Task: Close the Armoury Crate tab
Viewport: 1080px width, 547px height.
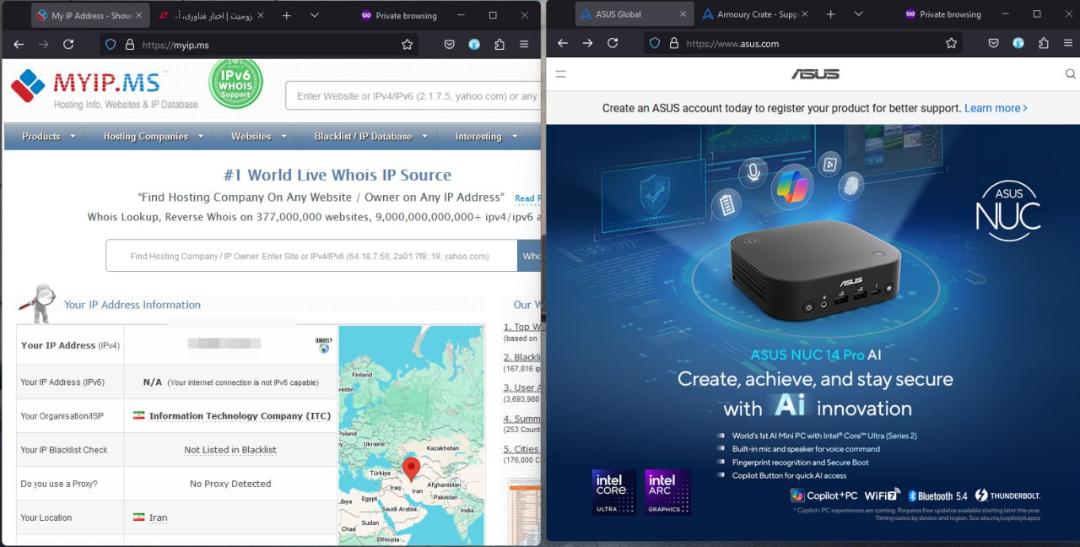Action: click(x=804, y=14)
